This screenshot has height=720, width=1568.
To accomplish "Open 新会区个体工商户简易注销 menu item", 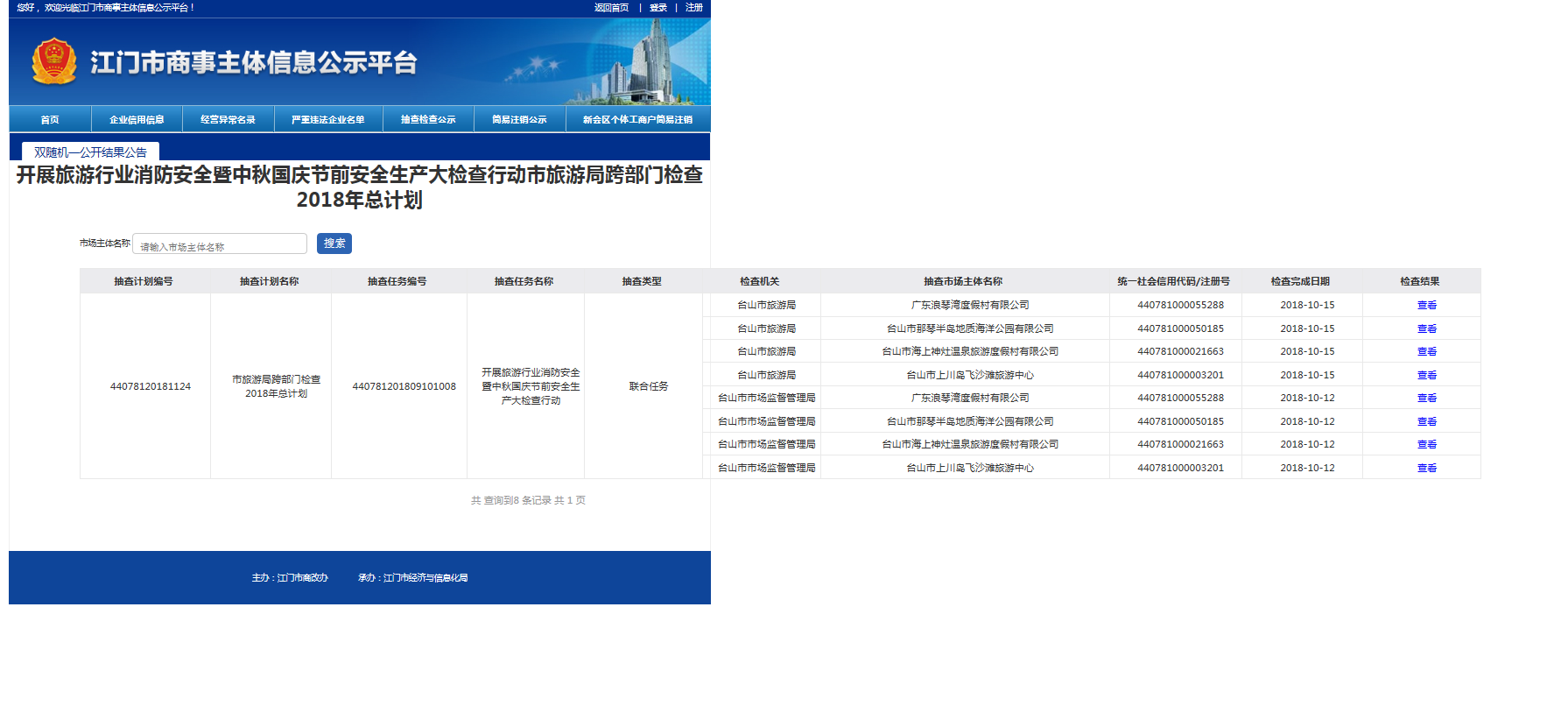I will point(637,119).
